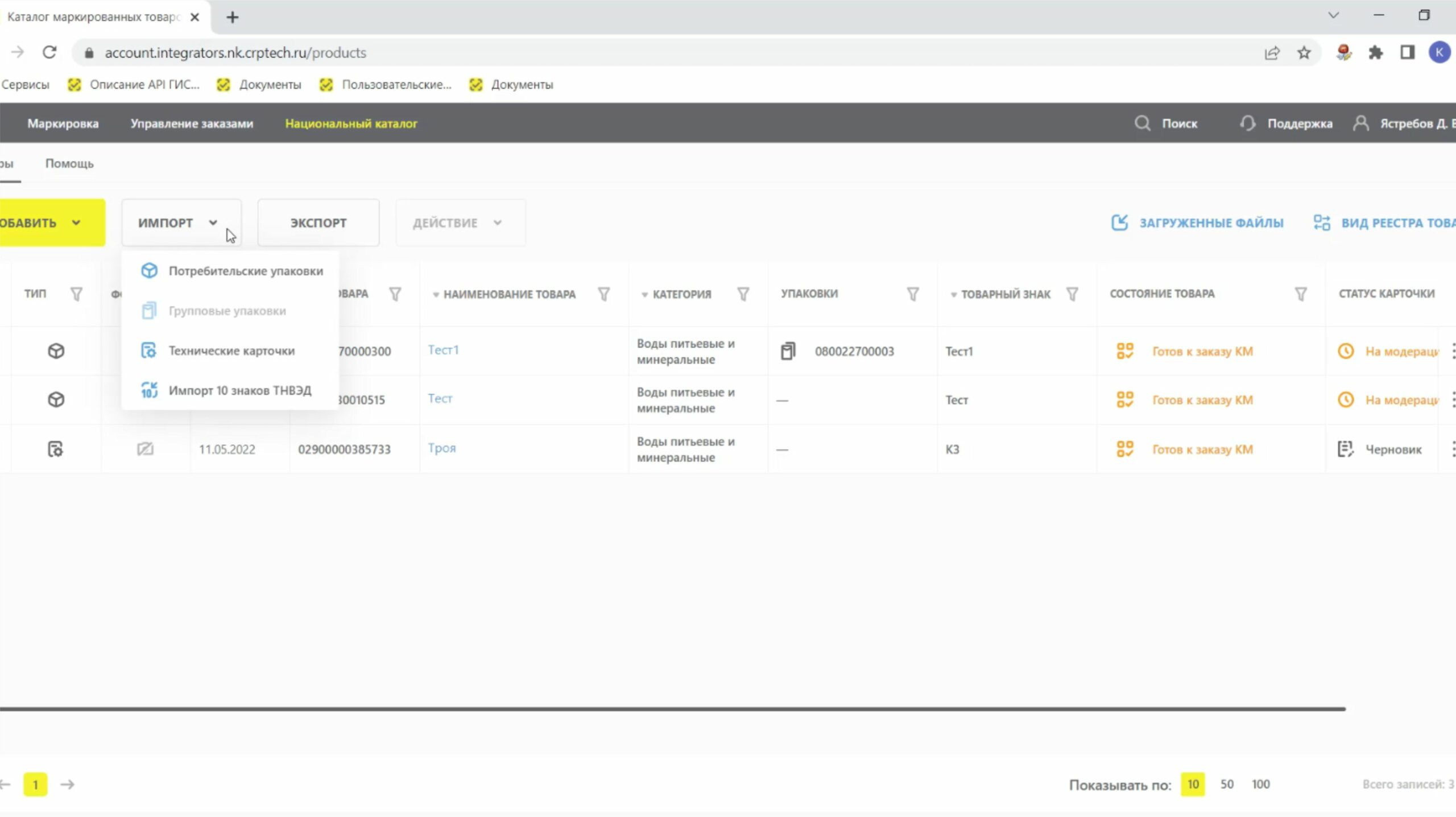Open a new browser tab
1456x817 pixels.
[x=232, y=17]
